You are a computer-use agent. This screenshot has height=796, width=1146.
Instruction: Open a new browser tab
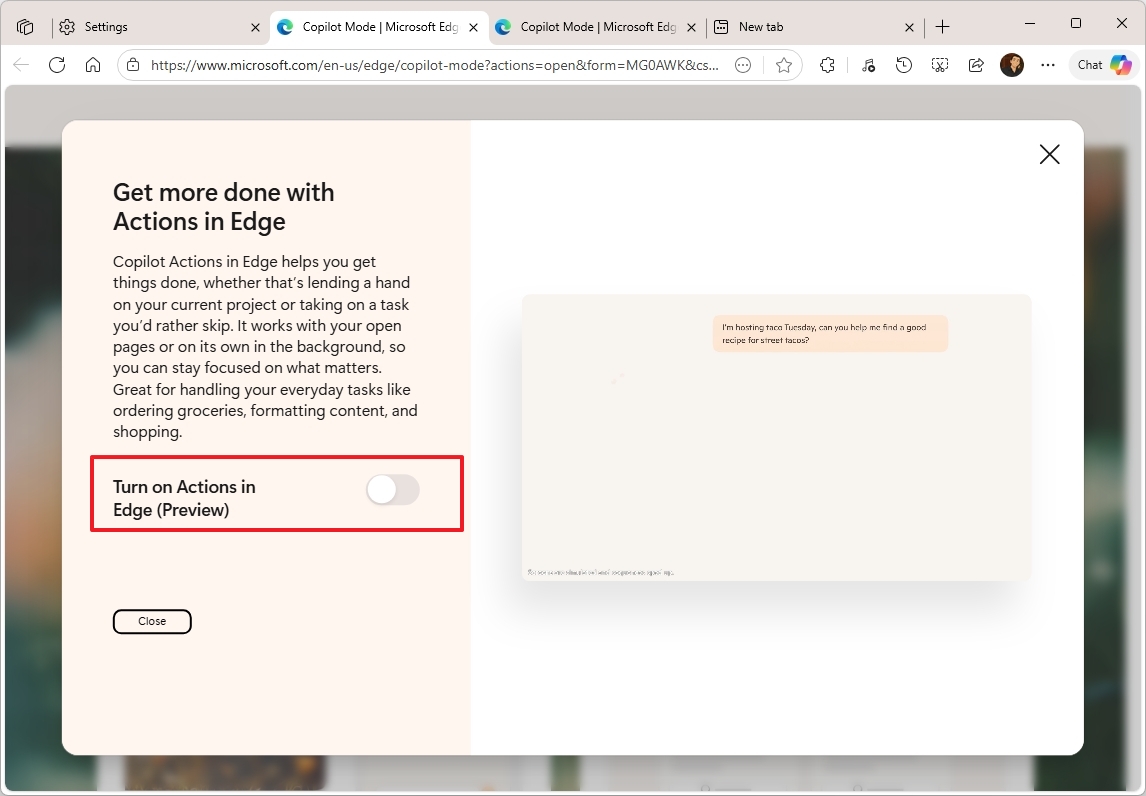click(x=942, y=25)
